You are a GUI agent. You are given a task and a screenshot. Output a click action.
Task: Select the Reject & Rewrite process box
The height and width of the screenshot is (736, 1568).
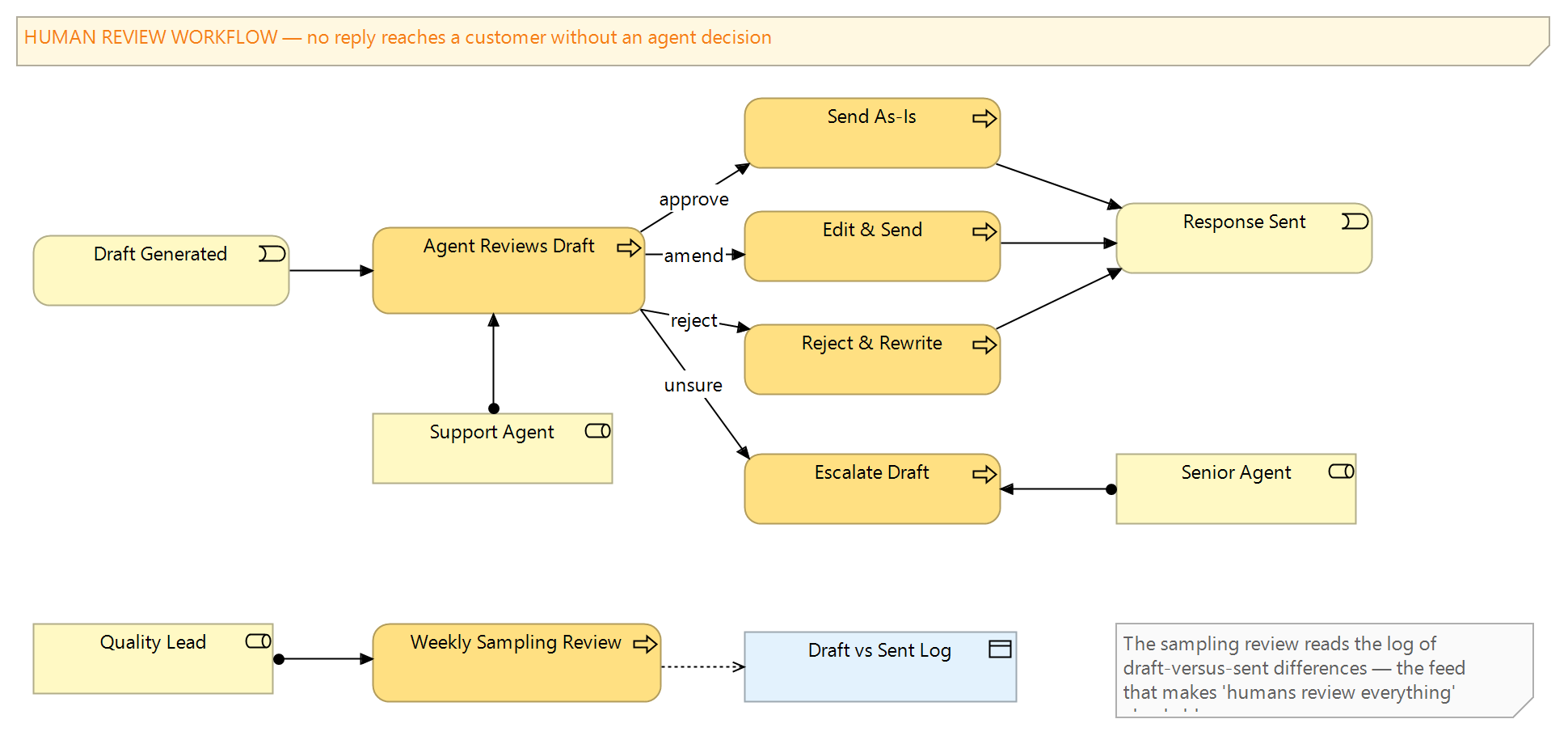pyautogui.click(x=873, y=360)
